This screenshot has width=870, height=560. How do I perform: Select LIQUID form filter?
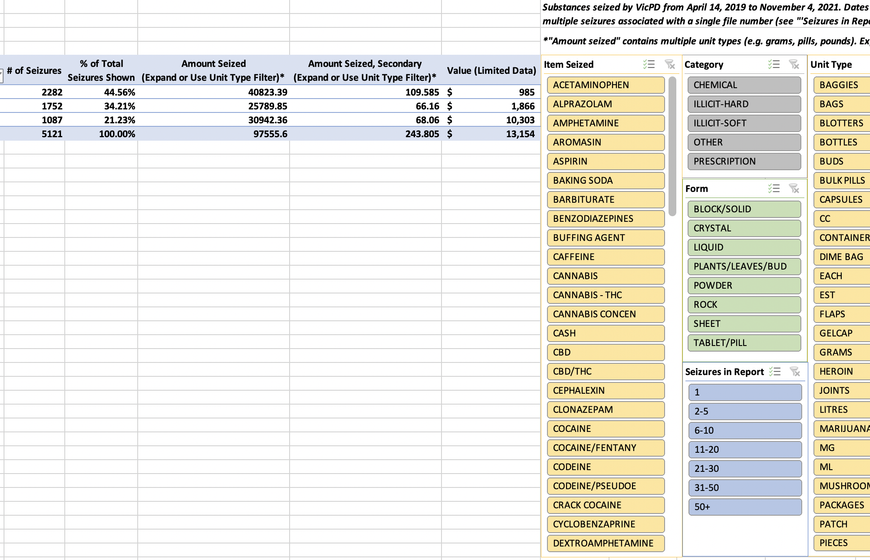pos(744,248)
